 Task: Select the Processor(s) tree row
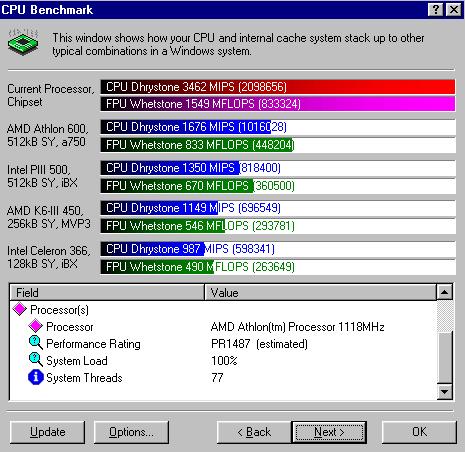223,309
